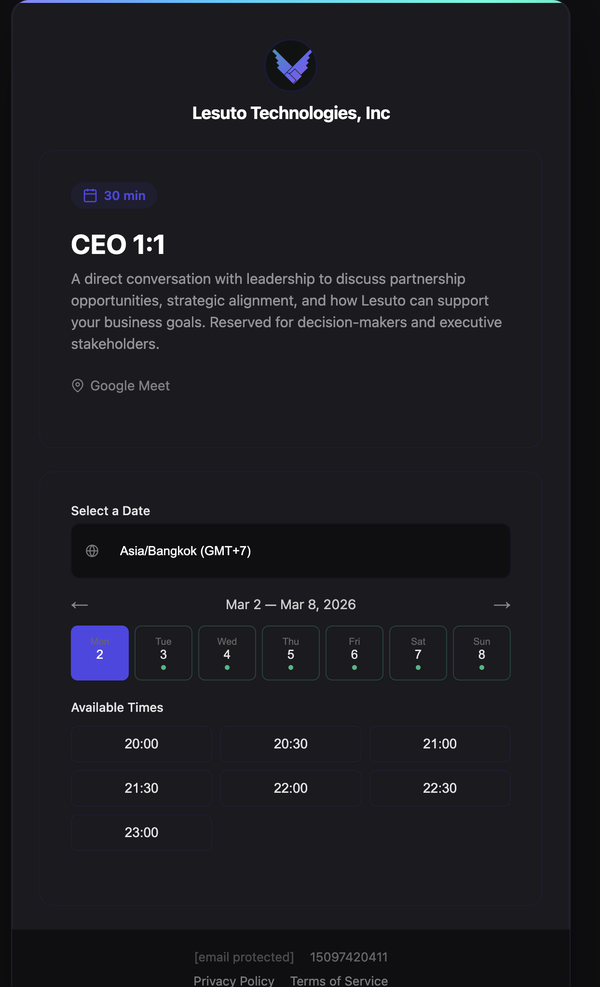Open the Terms of Service link
The image size is (600, 987).
tap(339, 981)
